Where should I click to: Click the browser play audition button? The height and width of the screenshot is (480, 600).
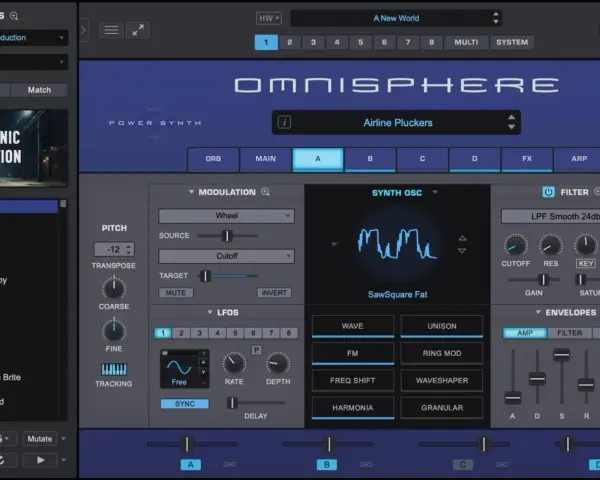tap(40, 460)
